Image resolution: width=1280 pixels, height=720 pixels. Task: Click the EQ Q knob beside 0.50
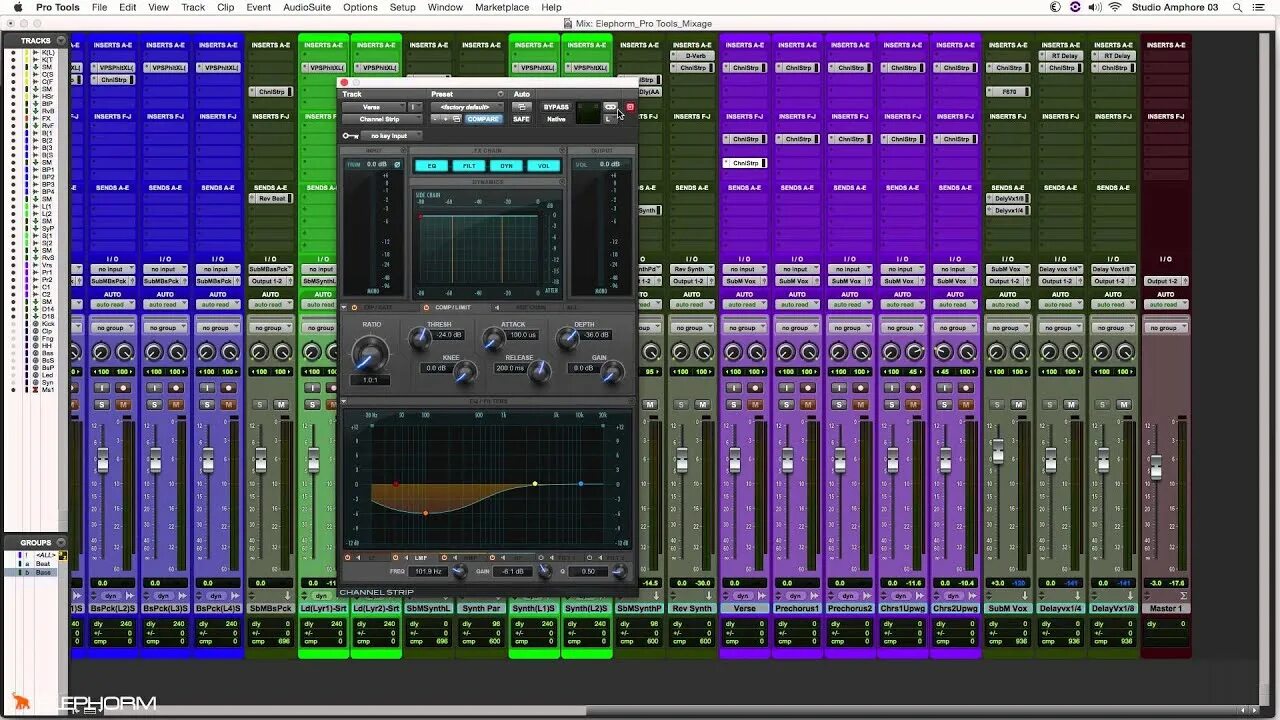[620, 571]
